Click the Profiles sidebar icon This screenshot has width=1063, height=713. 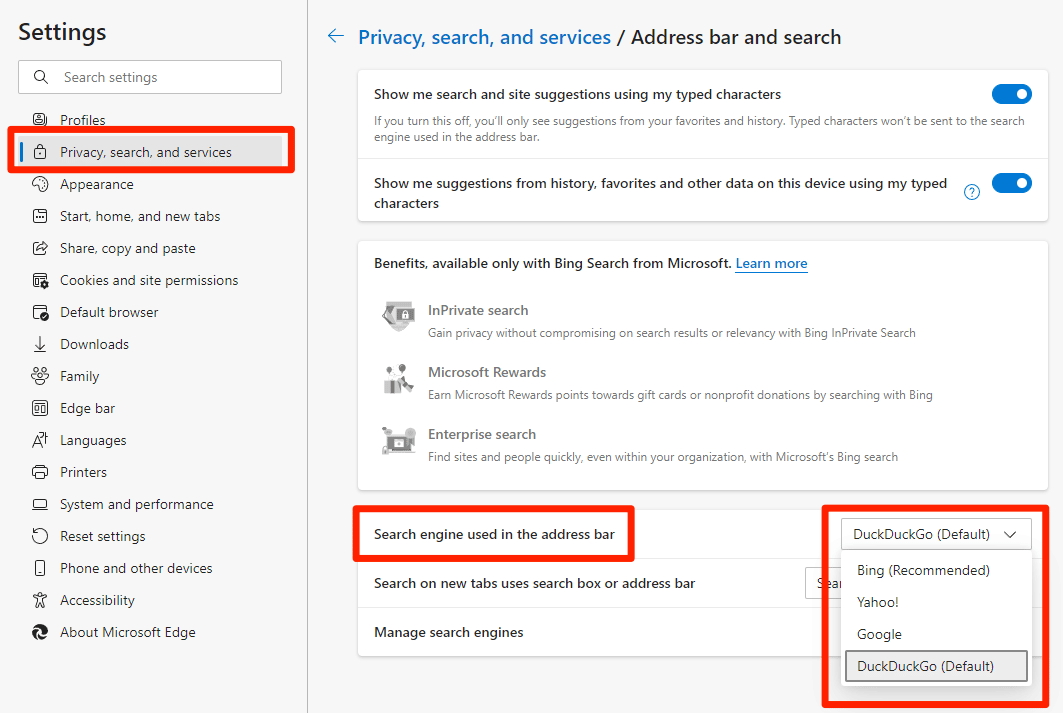[x=40, y=120]
